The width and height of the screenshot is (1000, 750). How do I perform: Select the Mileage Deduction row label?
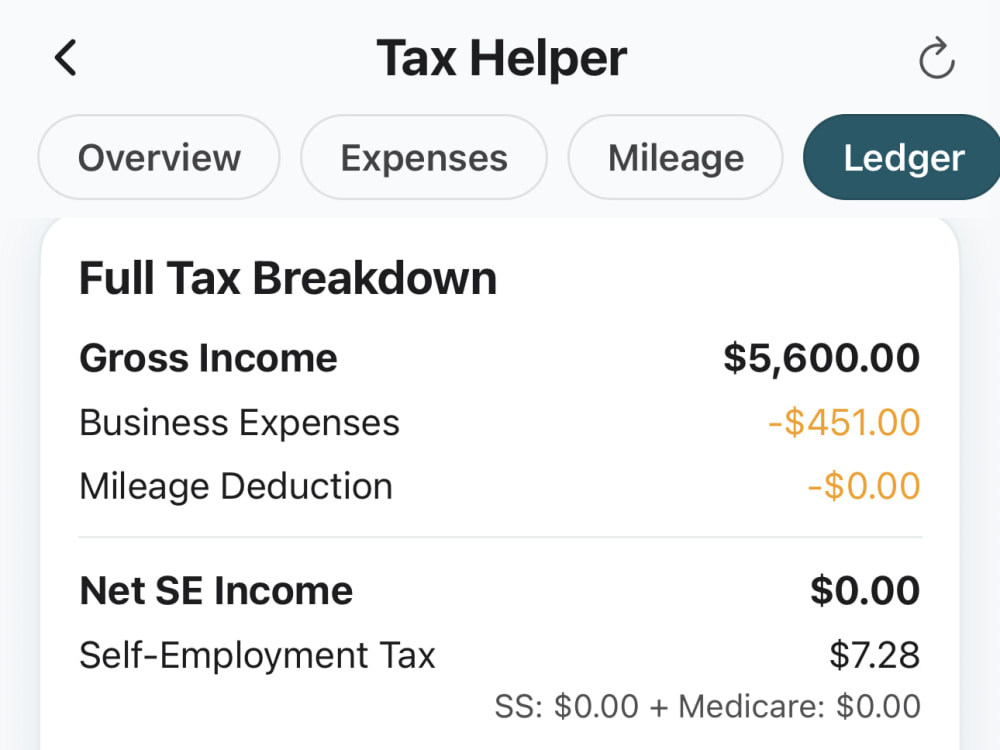(235, 487)
